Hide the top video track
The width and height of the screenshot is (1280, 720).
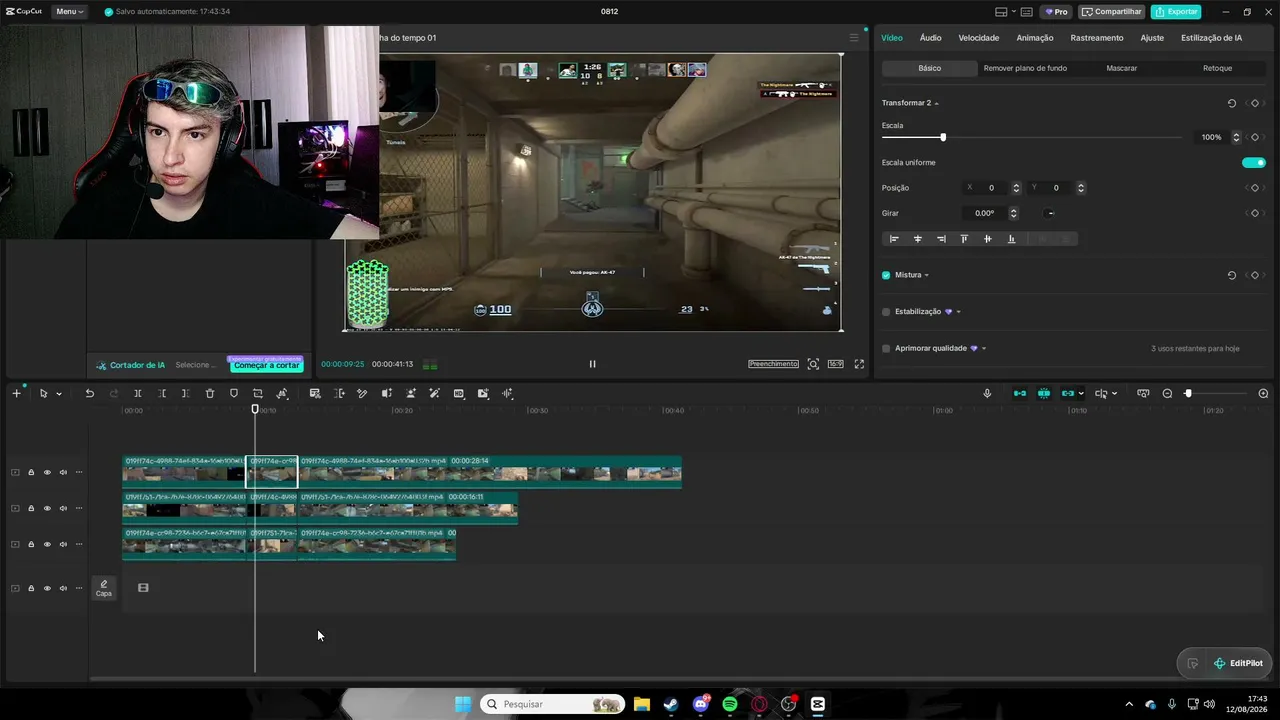point(47,472)
